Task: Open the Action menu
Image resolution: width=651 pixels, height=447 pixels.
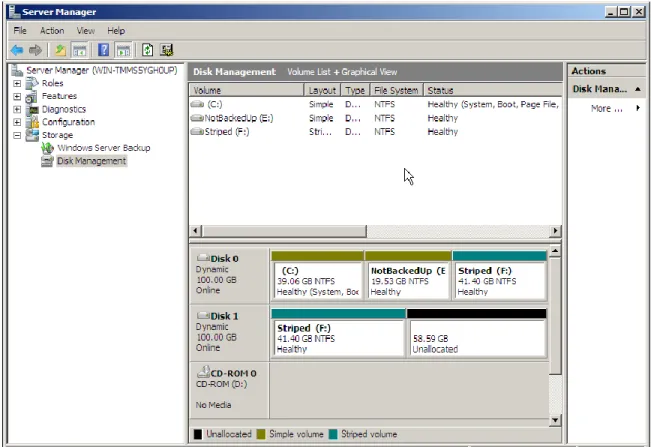Action: tap(52, 30)
